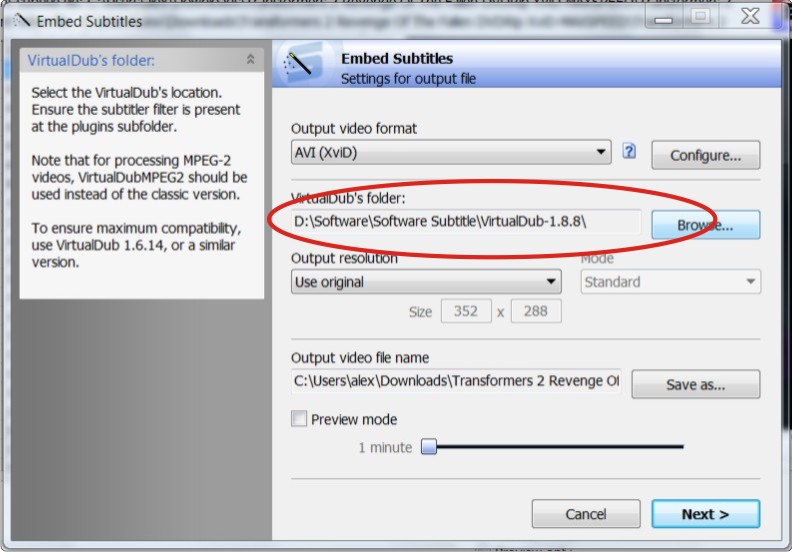Open the Output video format dropdown

(451, 153)
